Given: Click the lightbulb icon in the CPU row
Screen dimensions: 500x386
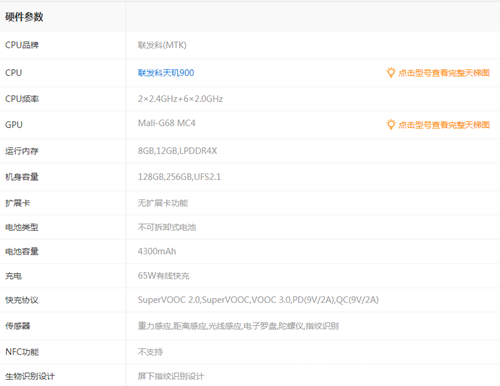Looking at the screenshot, I should 391,72.
